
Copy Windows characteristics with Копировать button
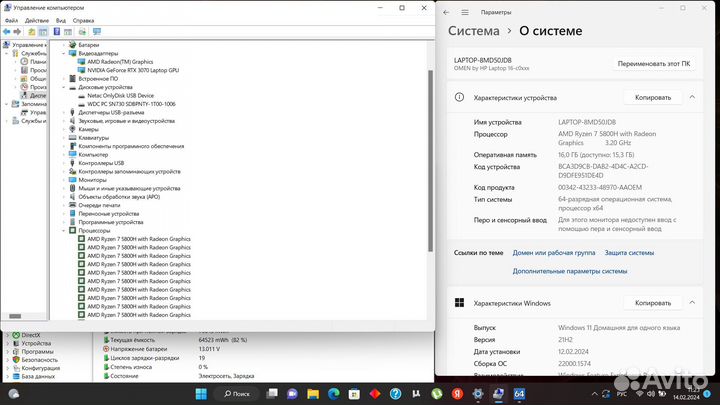[x=652, y=303]
